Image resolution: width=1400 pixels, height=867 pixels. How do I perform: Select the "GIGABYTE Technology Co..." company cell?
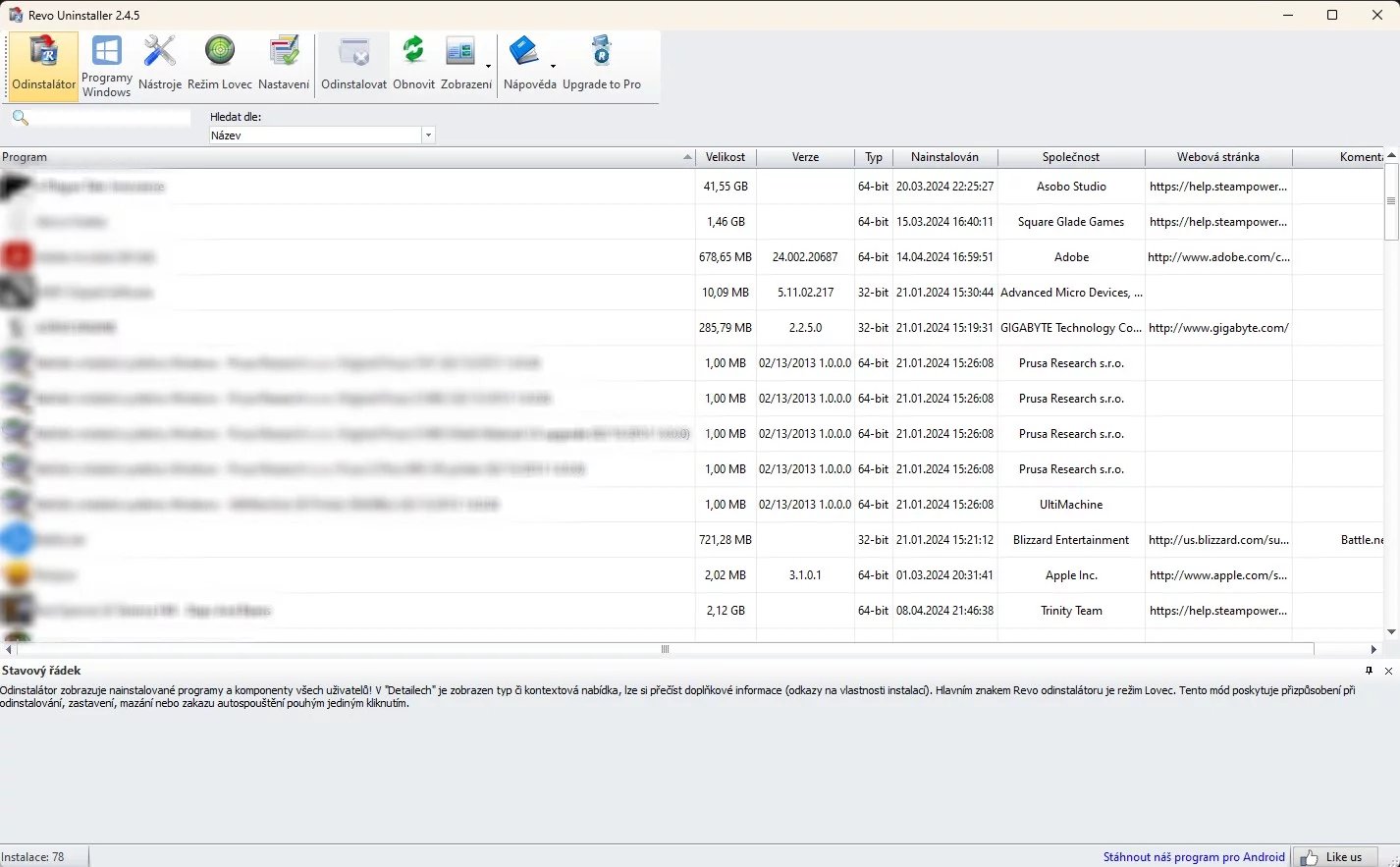[x=1071, y=328]
